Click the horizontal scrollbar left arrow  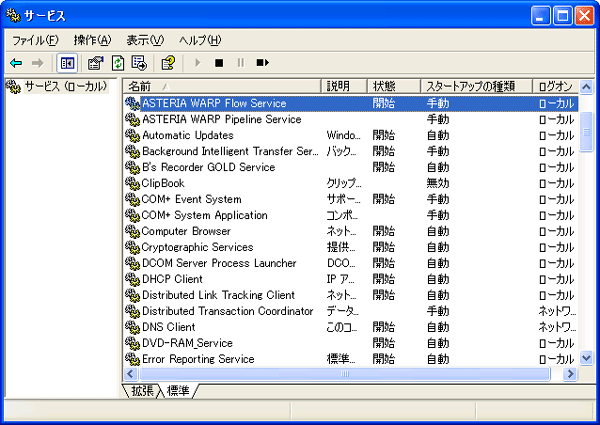130,374
